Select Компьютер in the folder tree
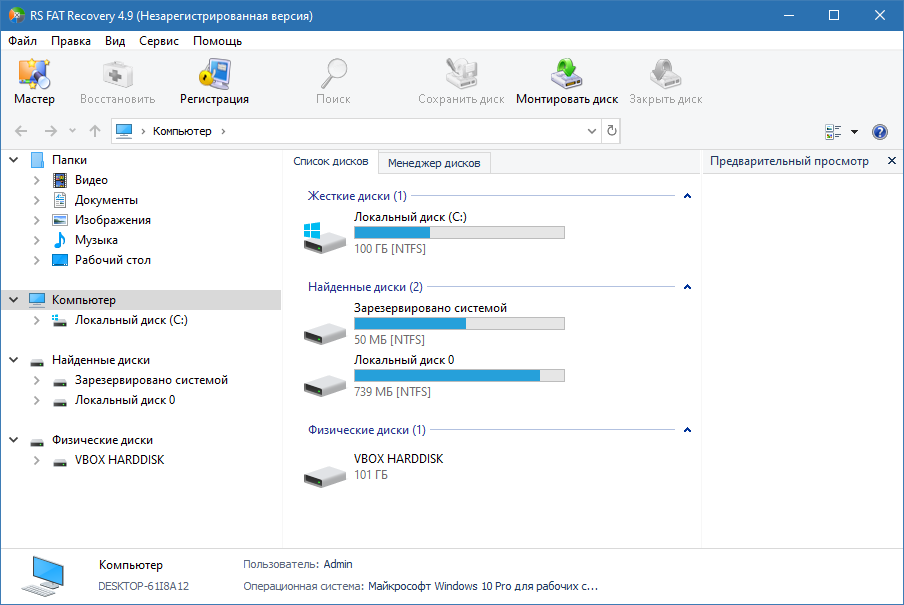 click(x=84, y=300)
